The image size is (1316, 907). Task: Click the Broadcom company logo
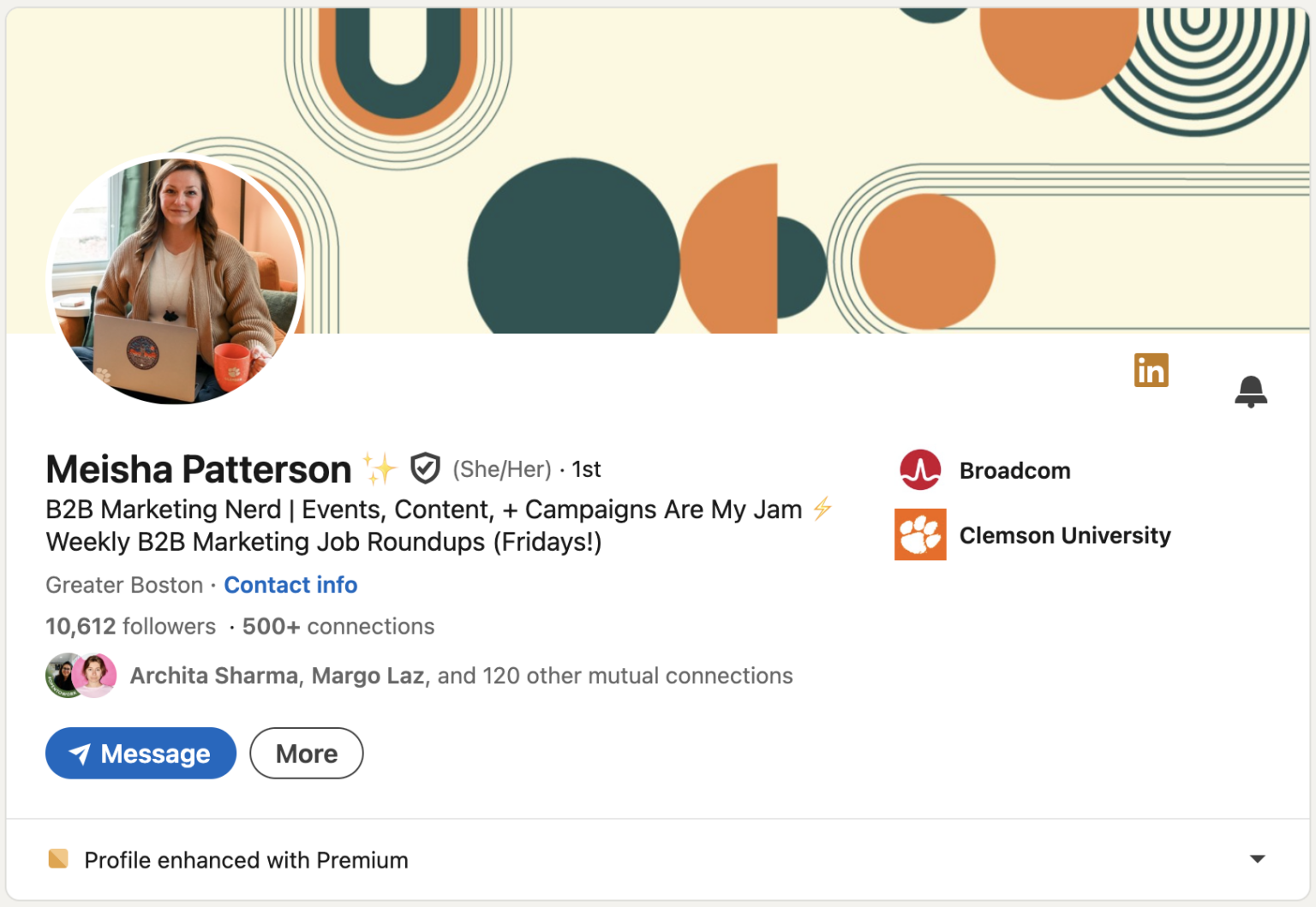click(x=920, y=470)
